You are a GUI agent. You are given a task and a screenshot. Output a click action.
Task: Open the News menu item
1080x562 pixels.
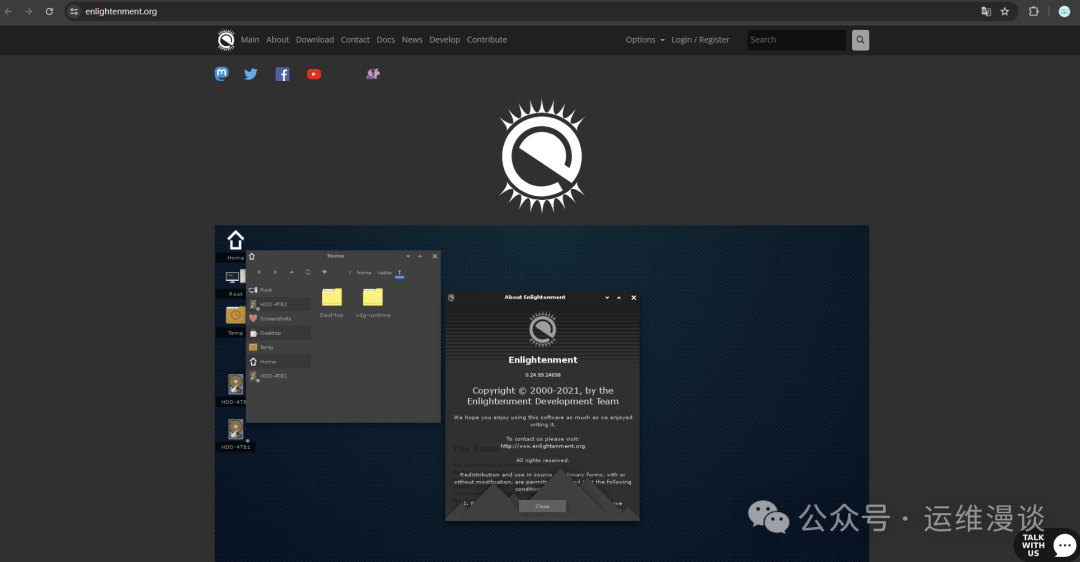(x=412, y=40)
